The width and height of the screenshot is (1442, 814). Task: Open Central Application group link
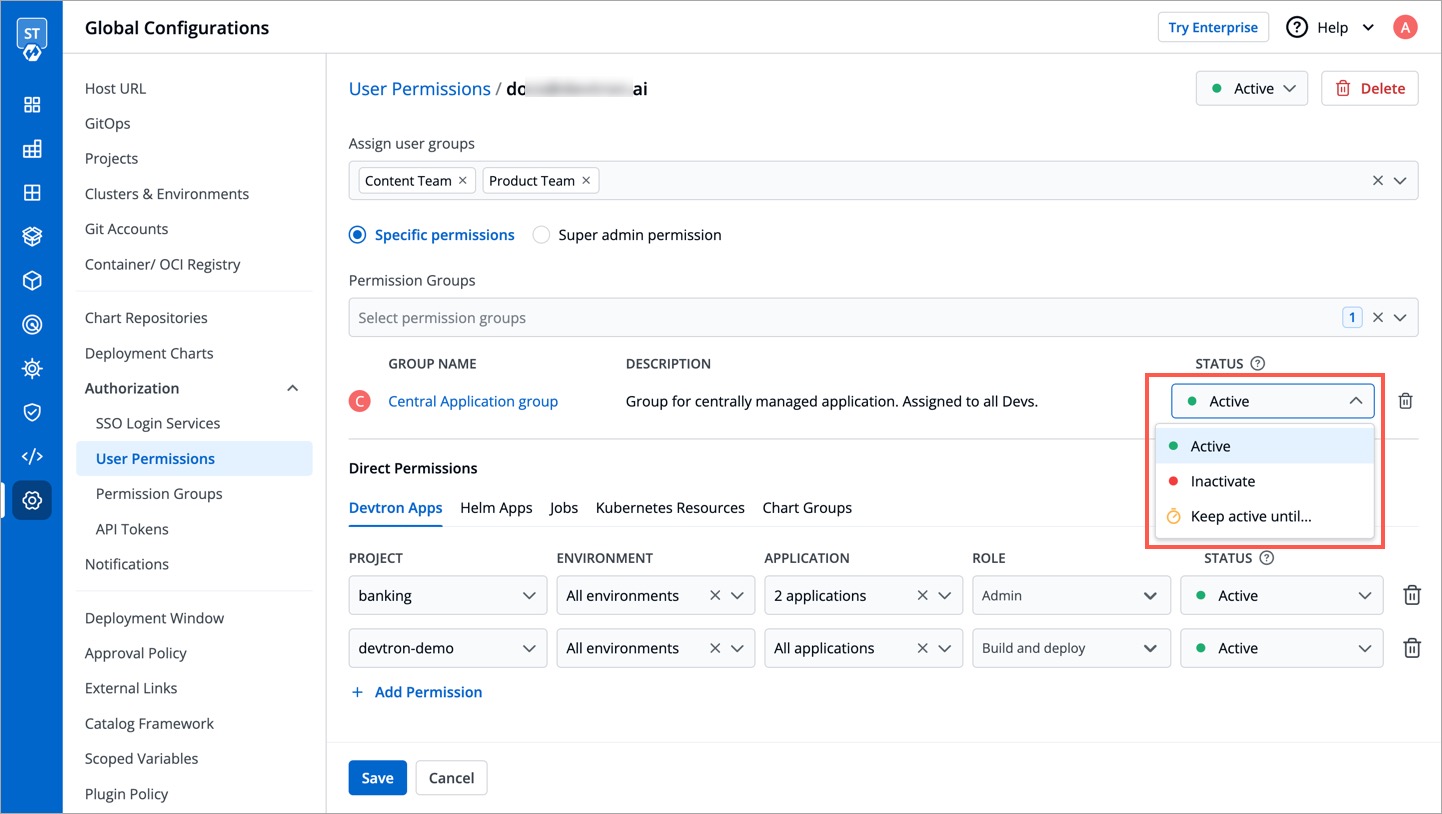473,401
